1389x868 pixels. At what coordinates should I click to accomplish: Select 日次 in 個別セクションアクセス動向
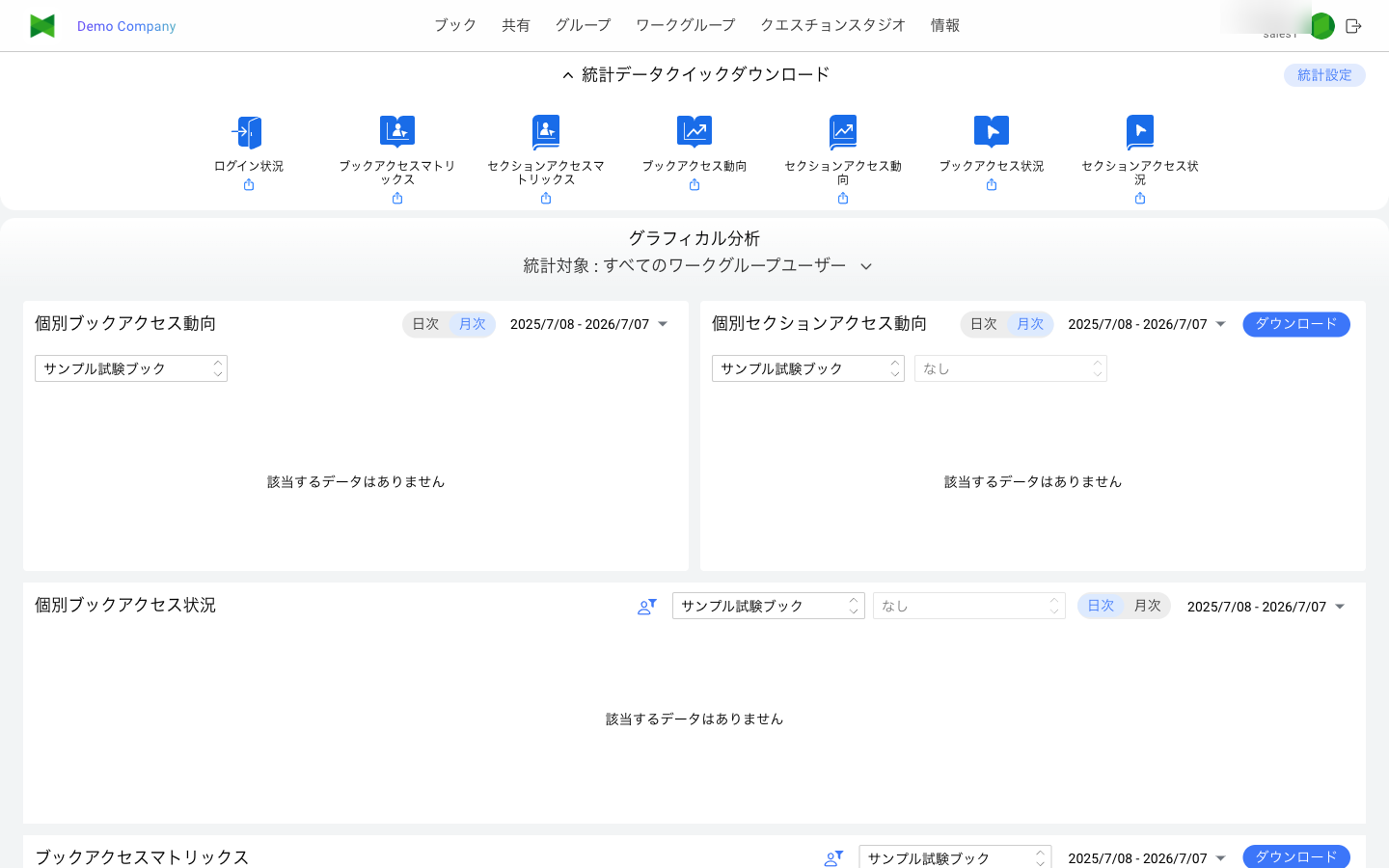click(x=983, y=324)
